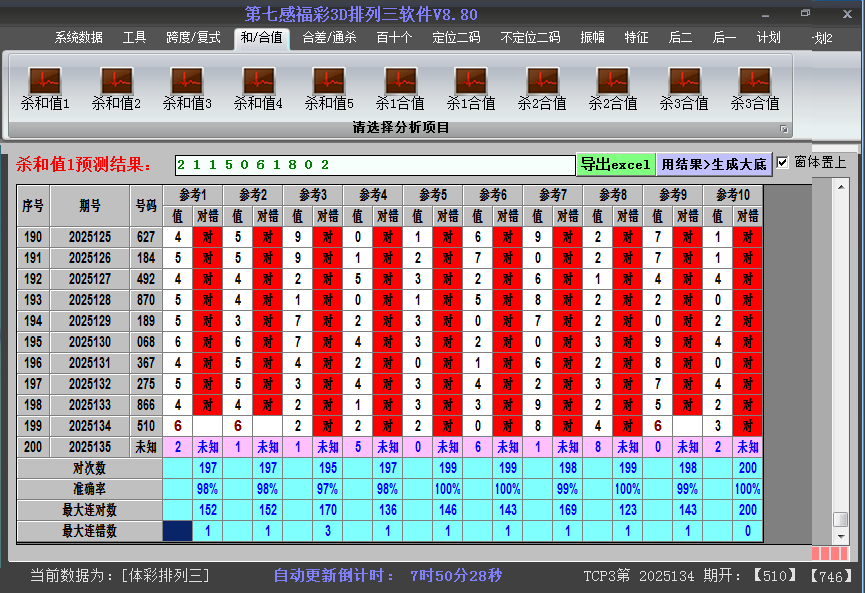Open the 杀和值4 analysis icon
Image resolution: width=865 pixels, height=593 pixels.
tap(258, 88)
